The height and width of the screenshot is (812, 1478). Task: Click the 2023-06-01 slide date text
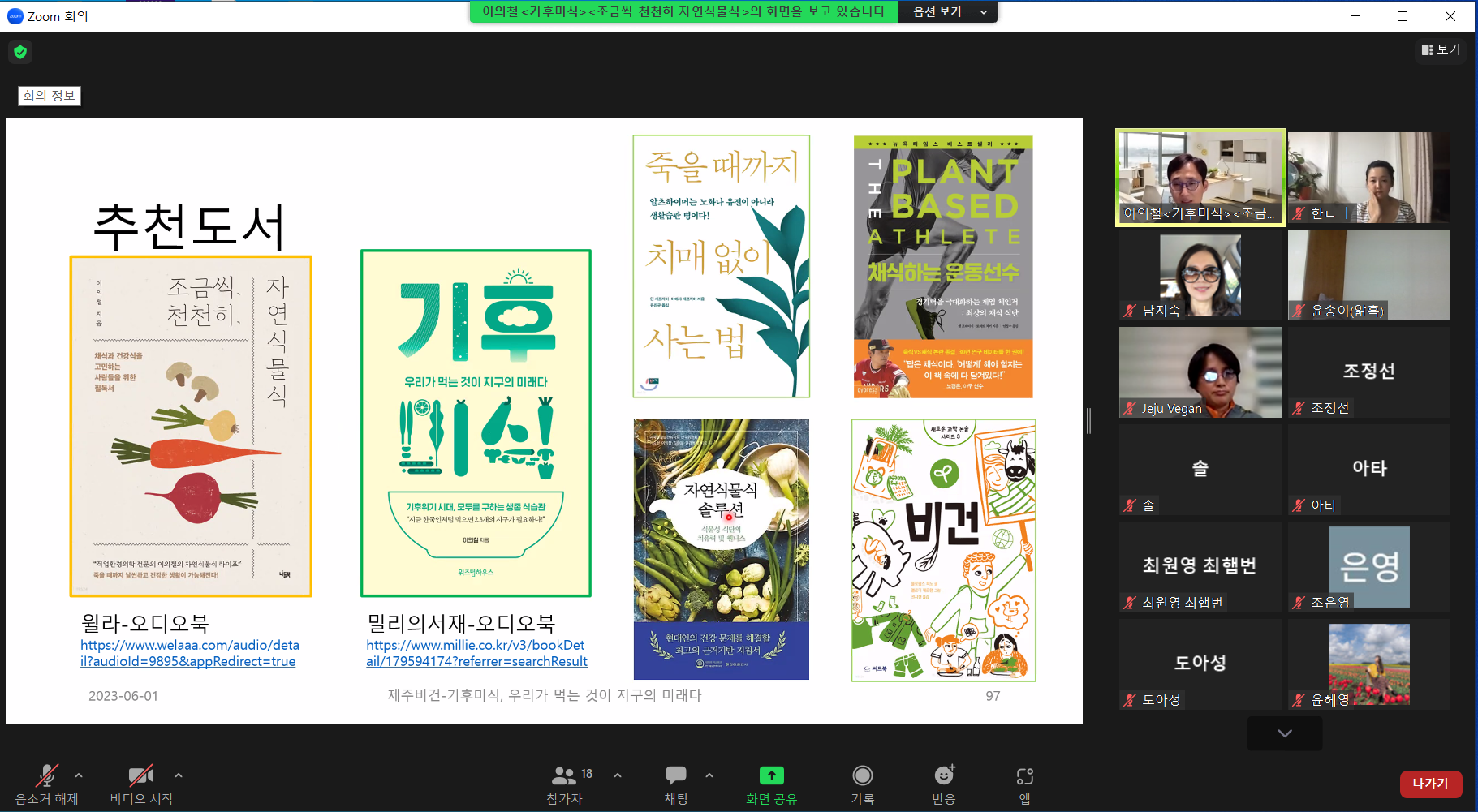click(x=123, y=696)
